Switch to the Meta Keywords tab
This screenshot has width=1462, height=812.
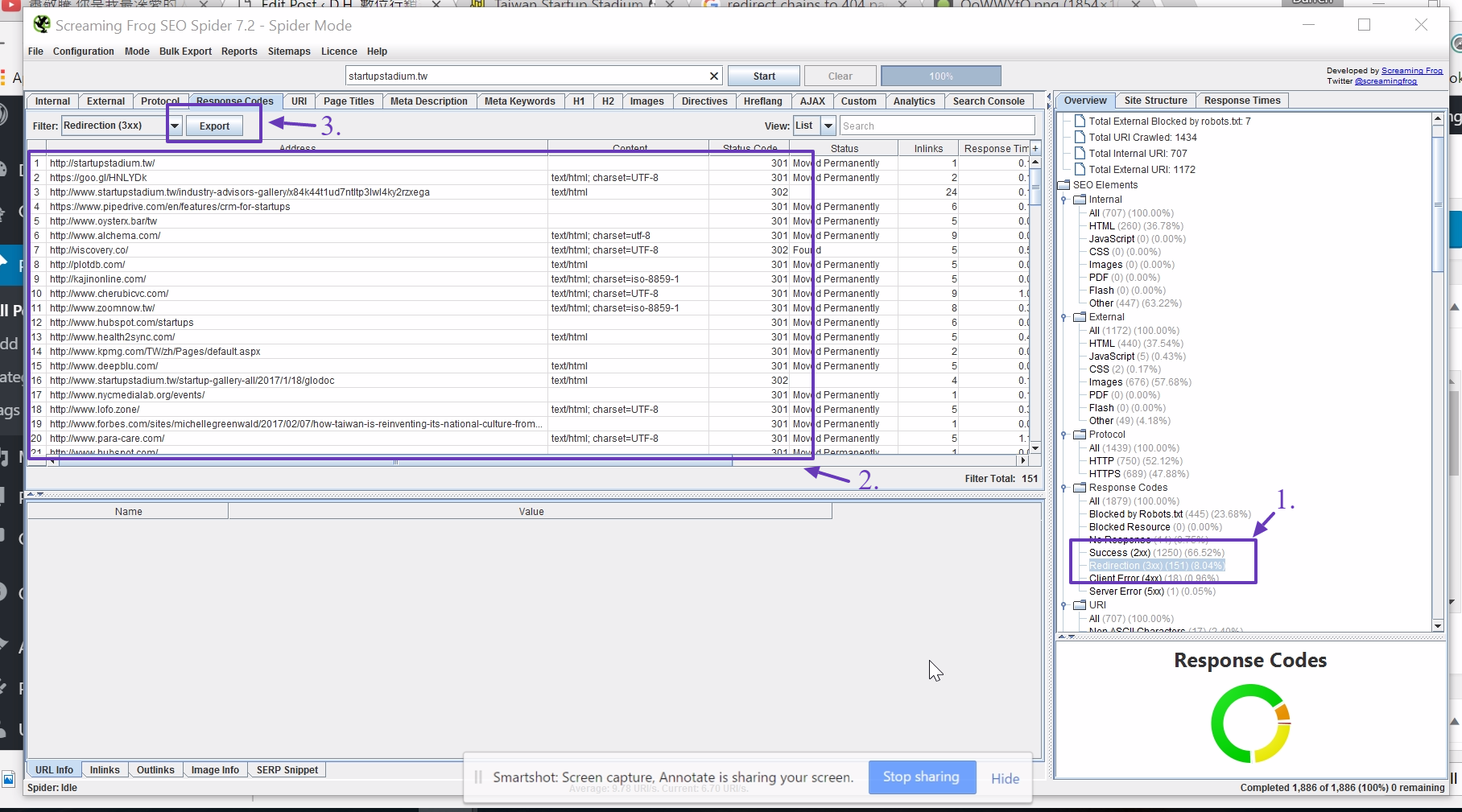(x=520, y=101)
